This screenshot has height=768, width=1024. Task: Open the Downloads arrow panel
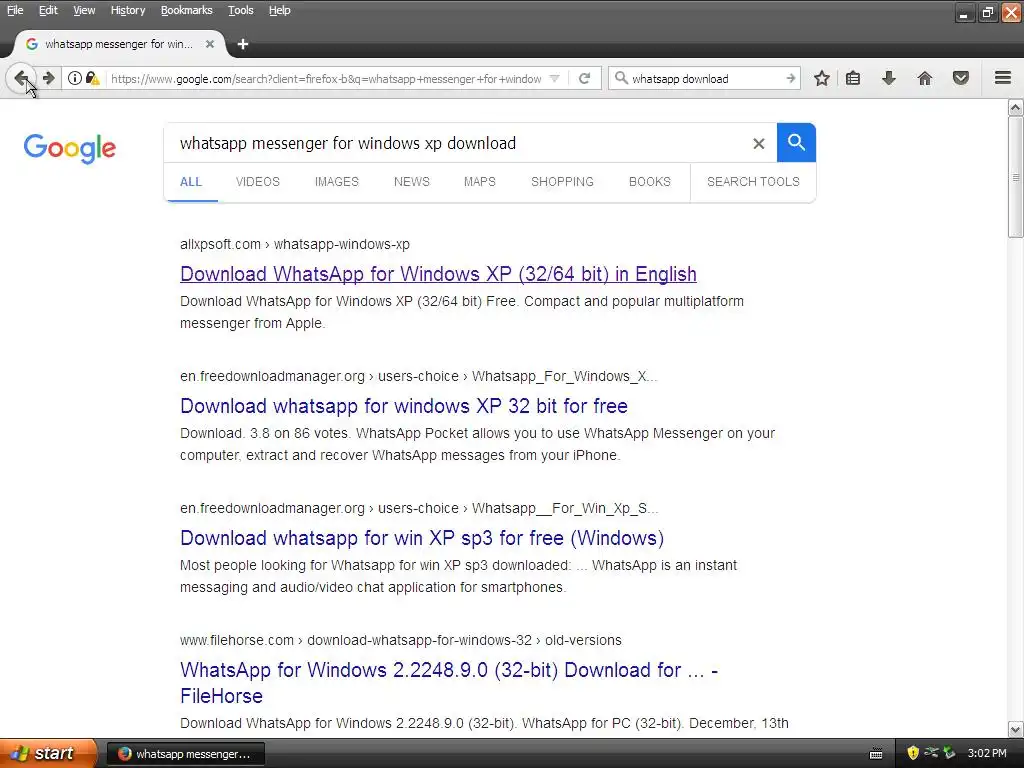pyautogui.click(x=888, y=78)
